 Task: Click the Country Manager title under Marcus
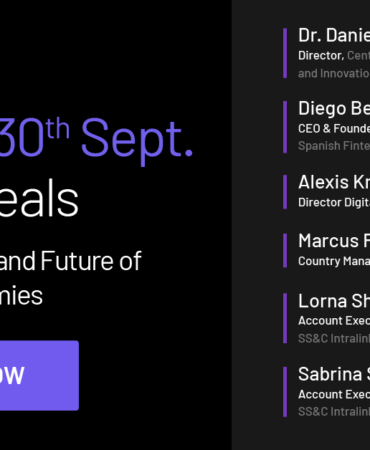pos(334,261)
